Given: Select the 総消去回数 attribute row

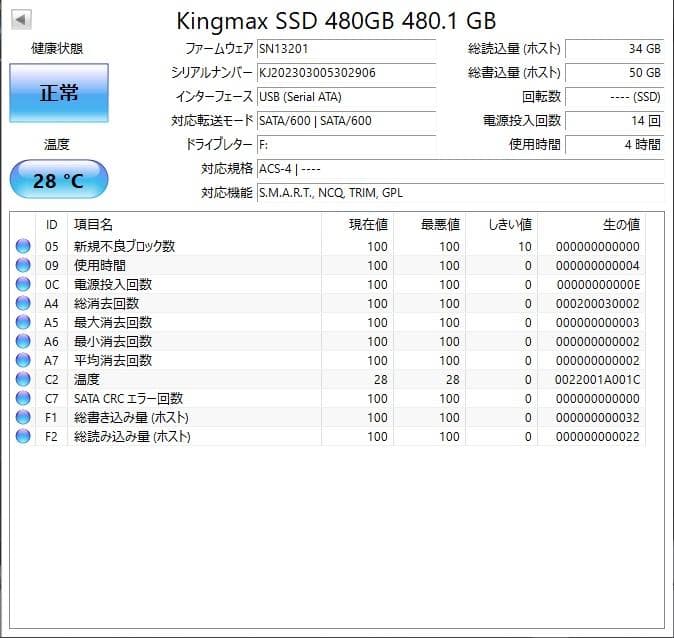Looking at the screenshot, I should [x=329, y=303].
